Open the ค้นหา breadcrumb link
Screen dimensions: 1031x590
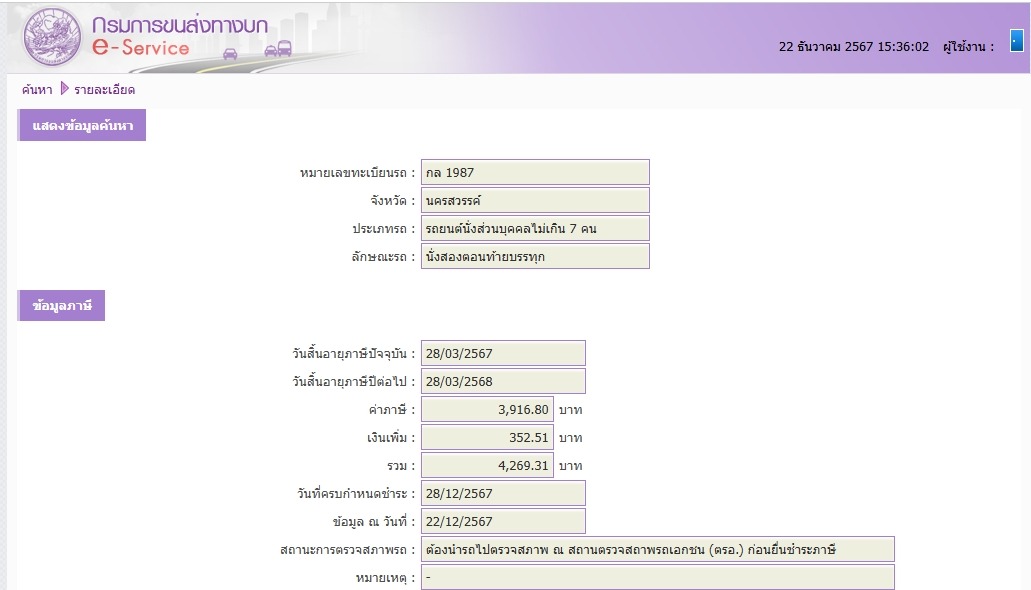[37, 89]
